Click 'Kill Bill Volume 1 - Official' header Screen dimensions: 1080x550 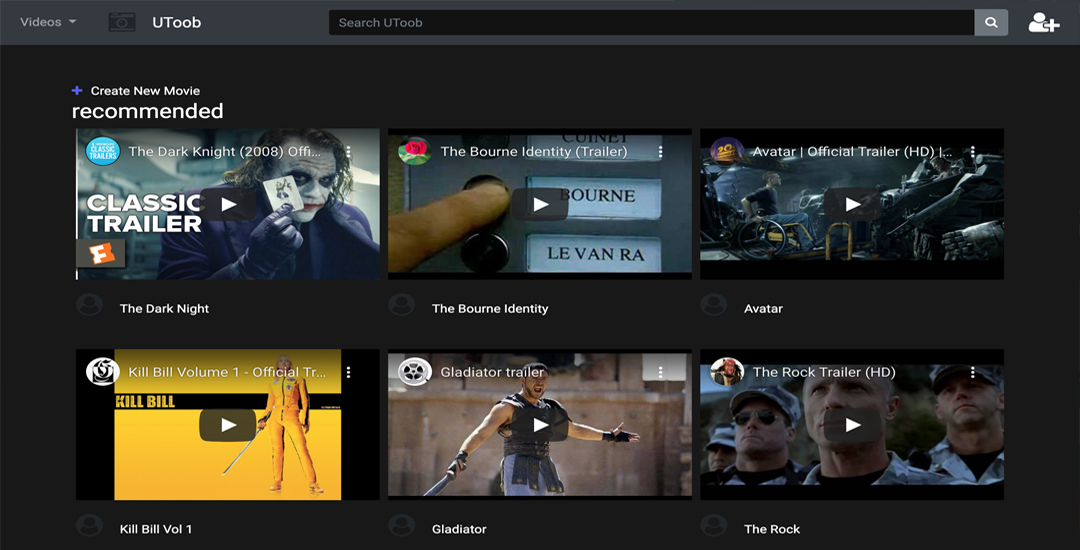click(228, 372)
